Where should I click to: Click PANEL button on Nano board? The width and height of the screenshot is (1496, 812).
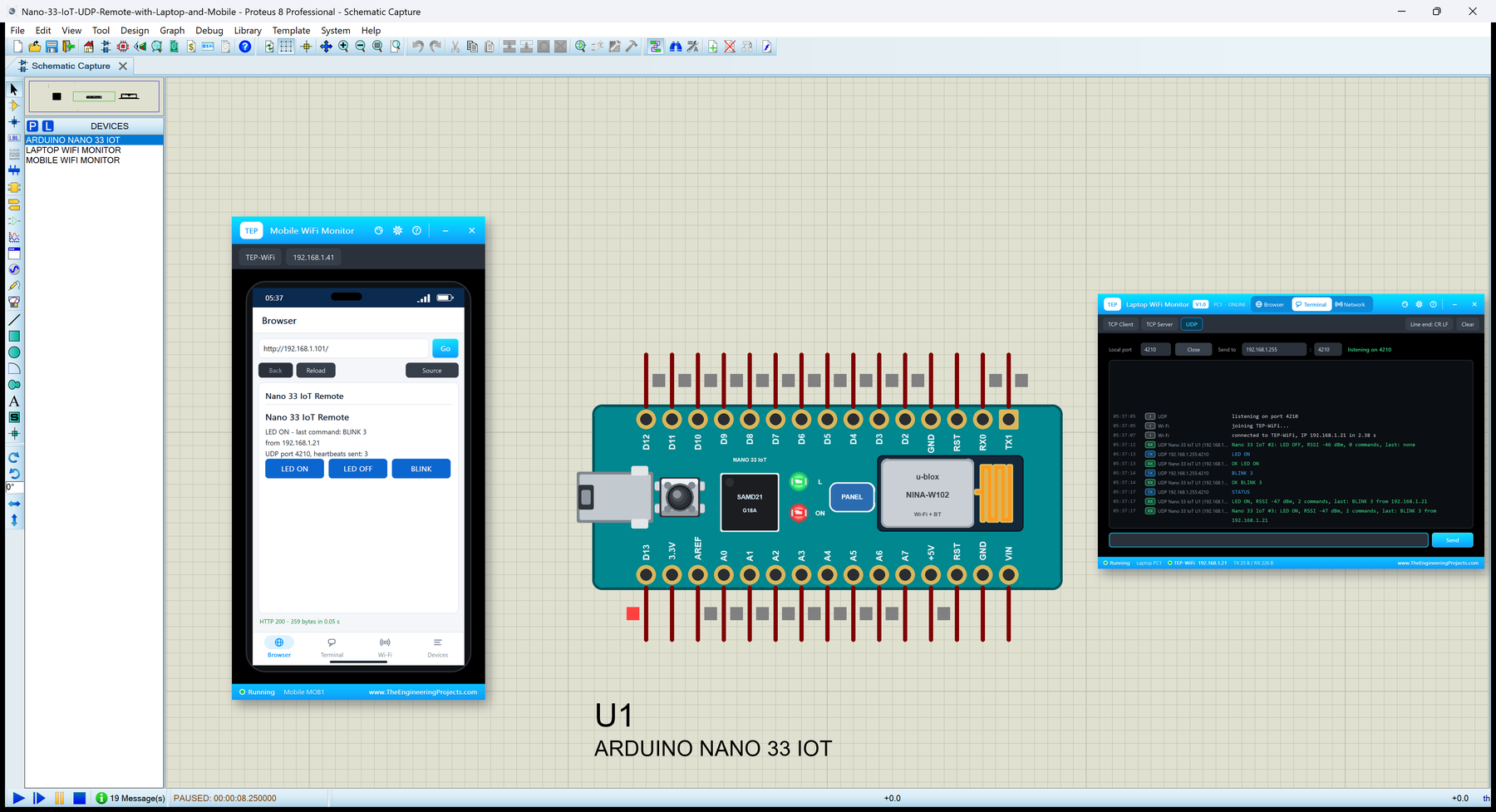pyautogui.click(x=852, y=497)
